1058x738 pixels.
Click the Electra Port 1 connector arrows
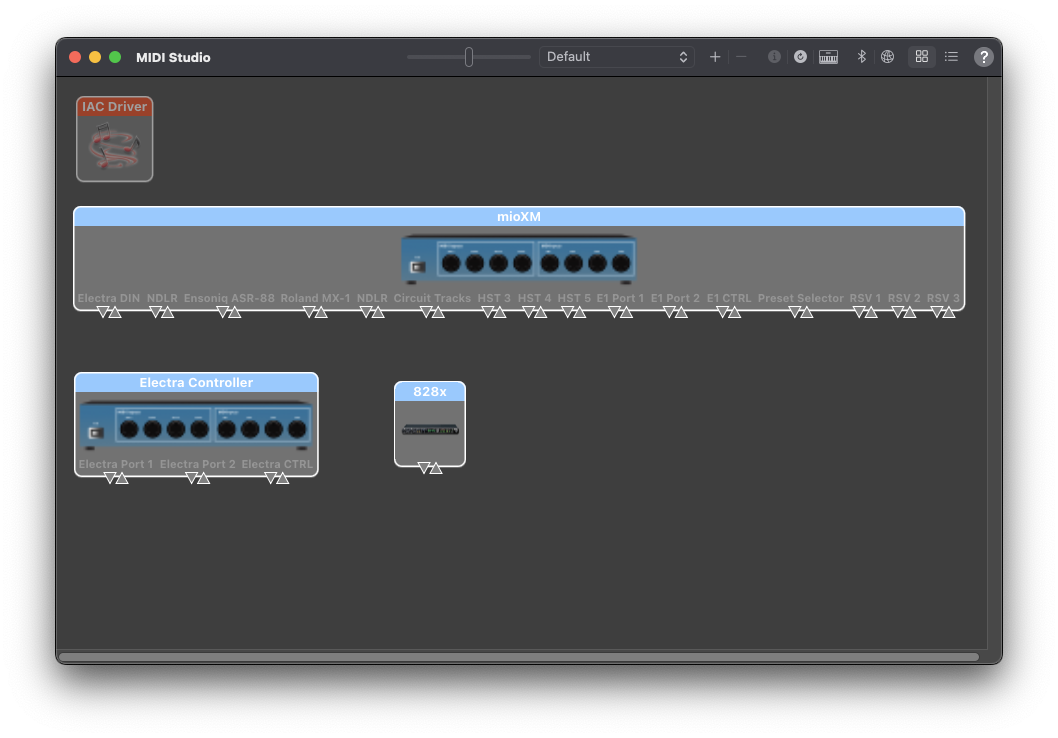point(116,478)
